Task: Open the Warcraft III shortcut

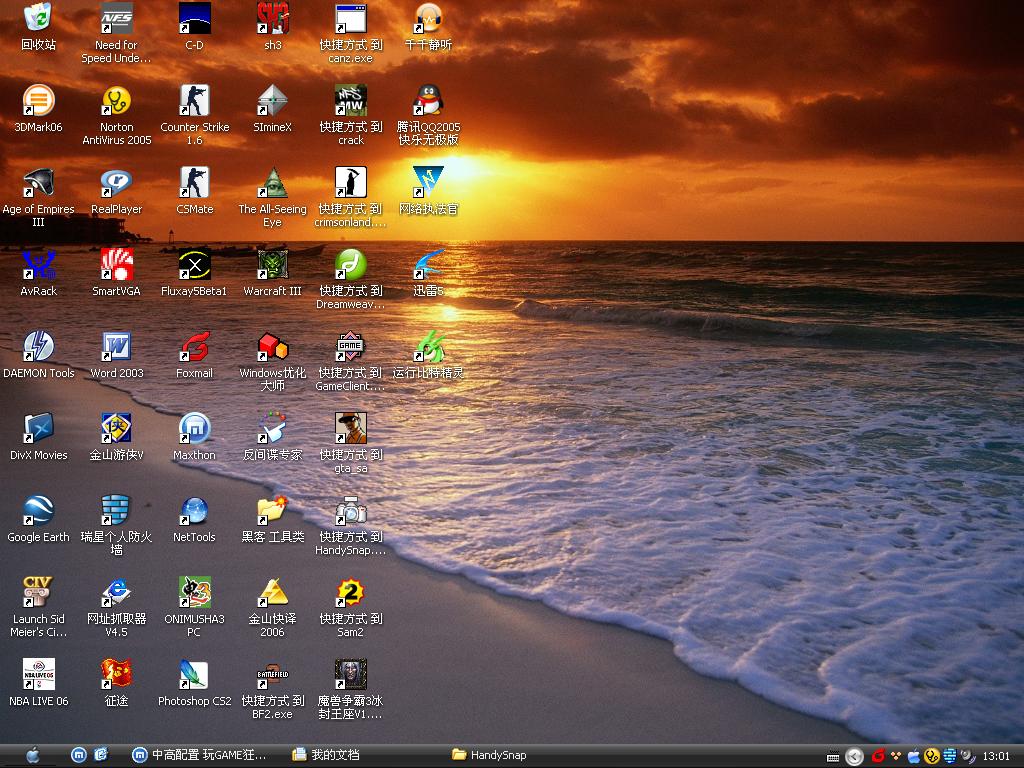Action: tap(272, 265)
